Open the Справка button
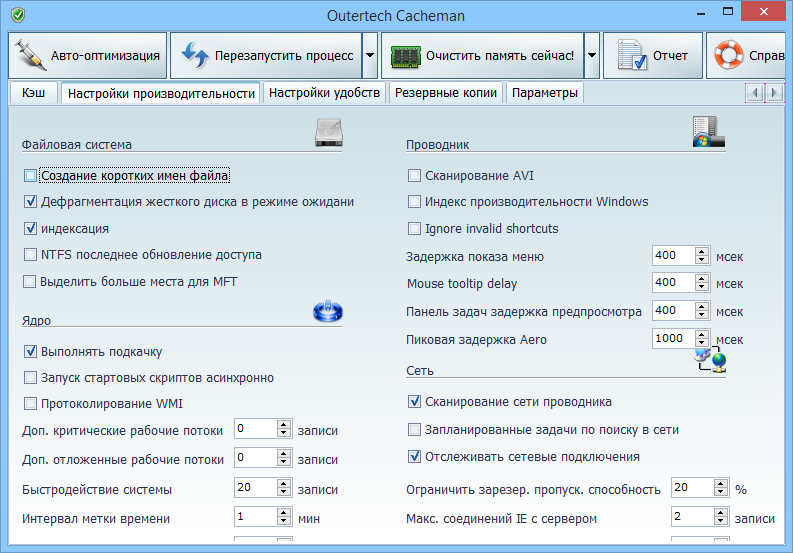793x553 pixels. point(746,55)
